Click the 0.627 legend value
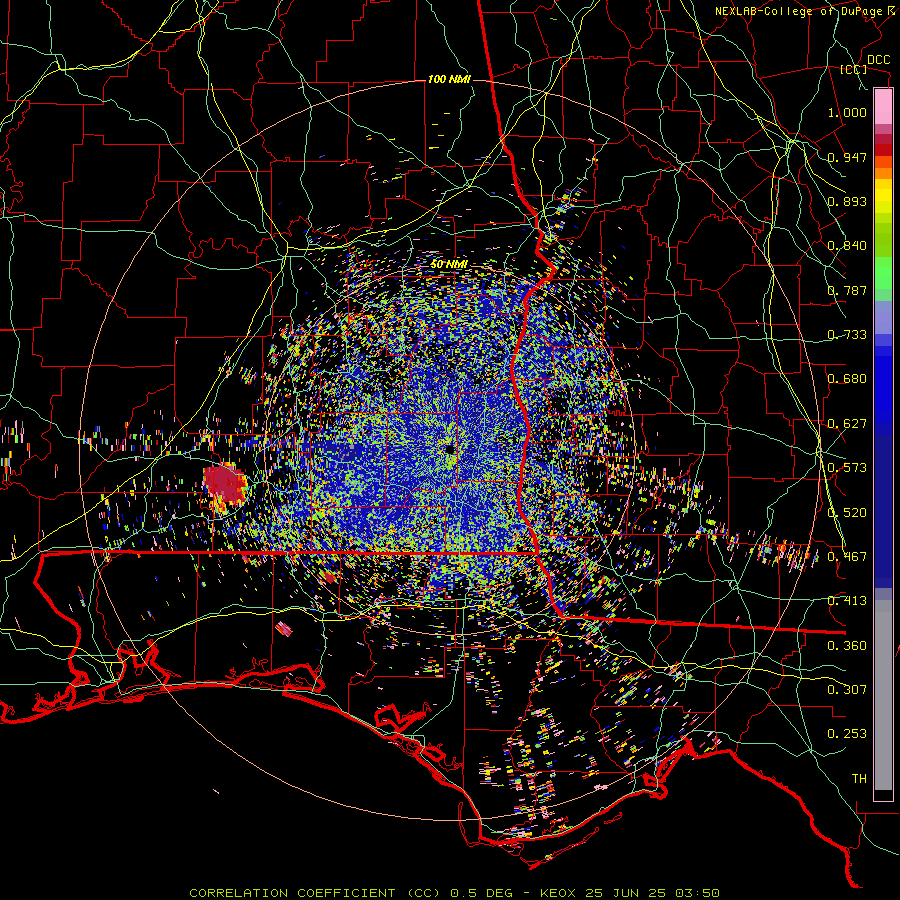 coord(847,424)
